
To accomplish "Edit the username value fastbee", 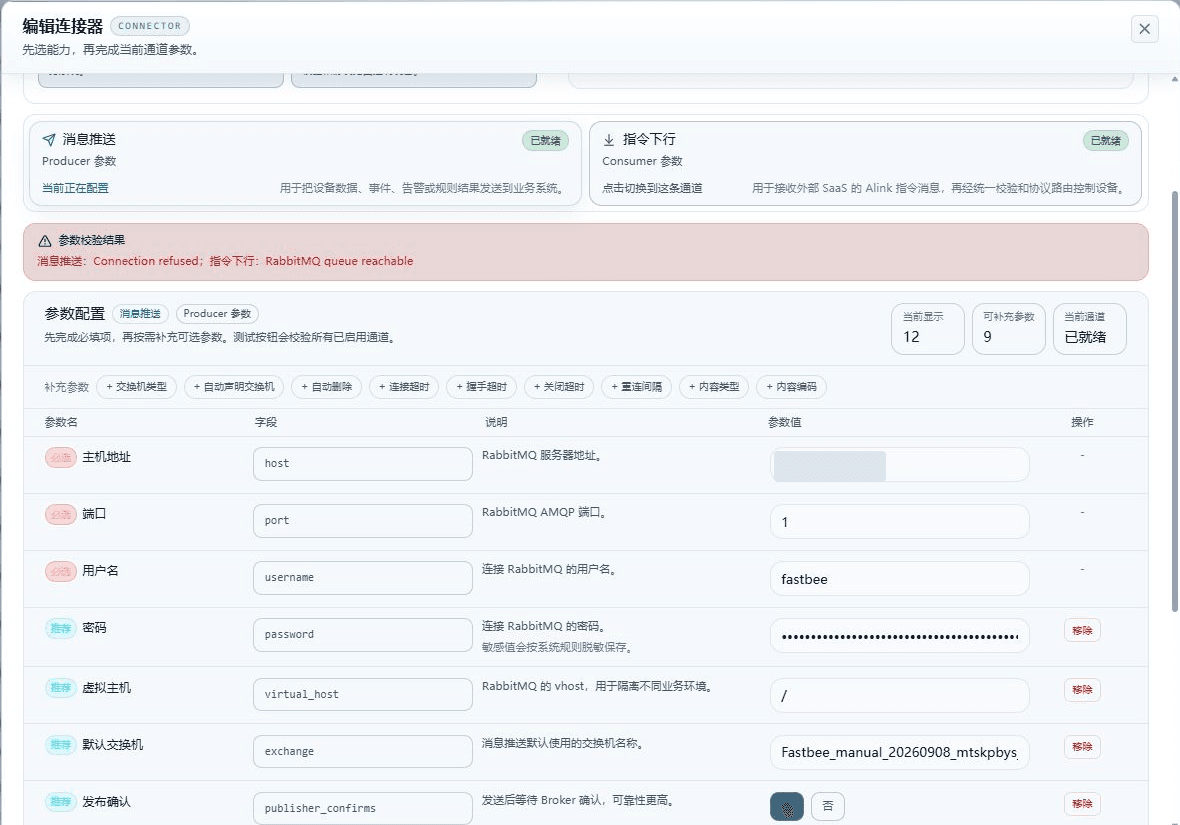I will [899, 579].
